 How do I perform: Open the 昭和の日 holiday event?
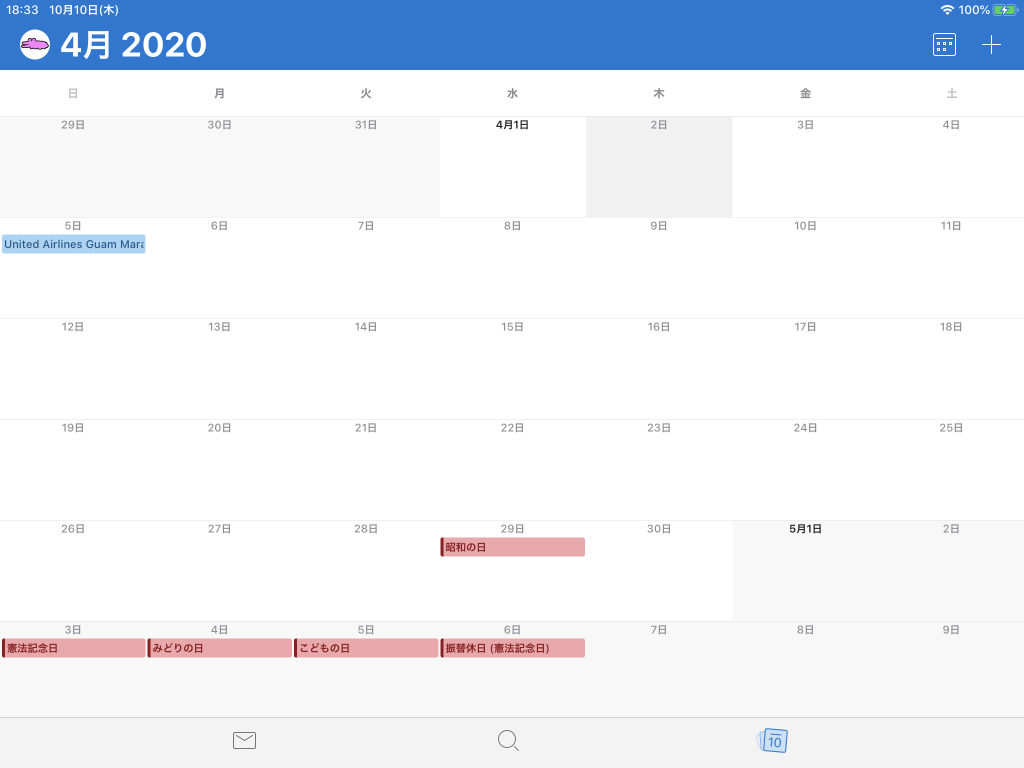point(512,547)
